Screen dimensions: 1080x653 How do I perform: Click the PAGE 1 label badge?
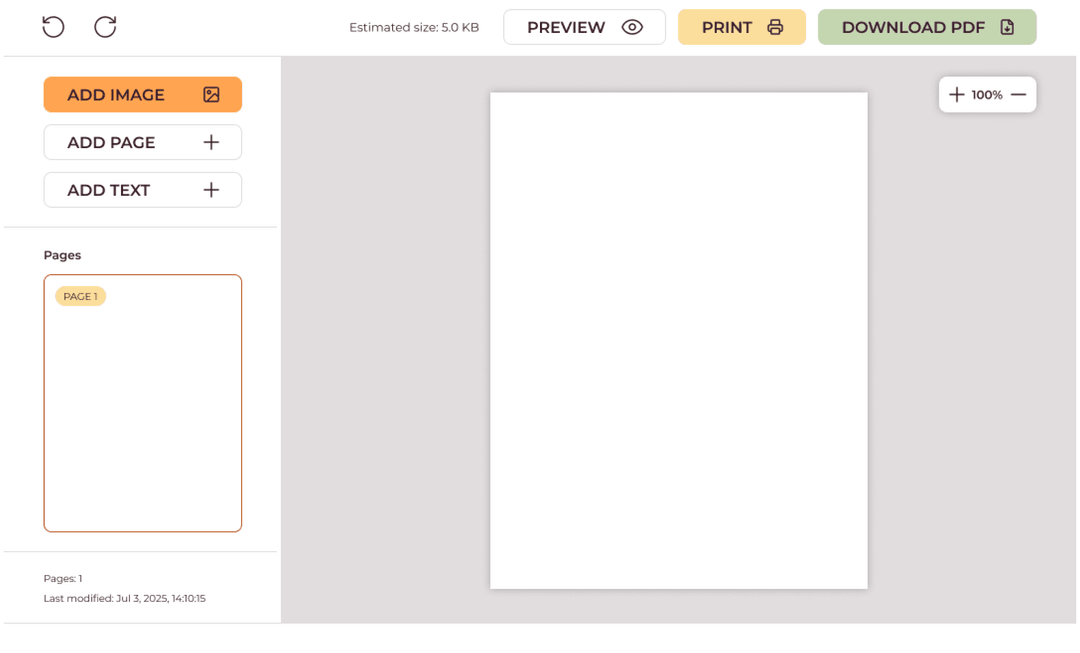click(79, 296)
